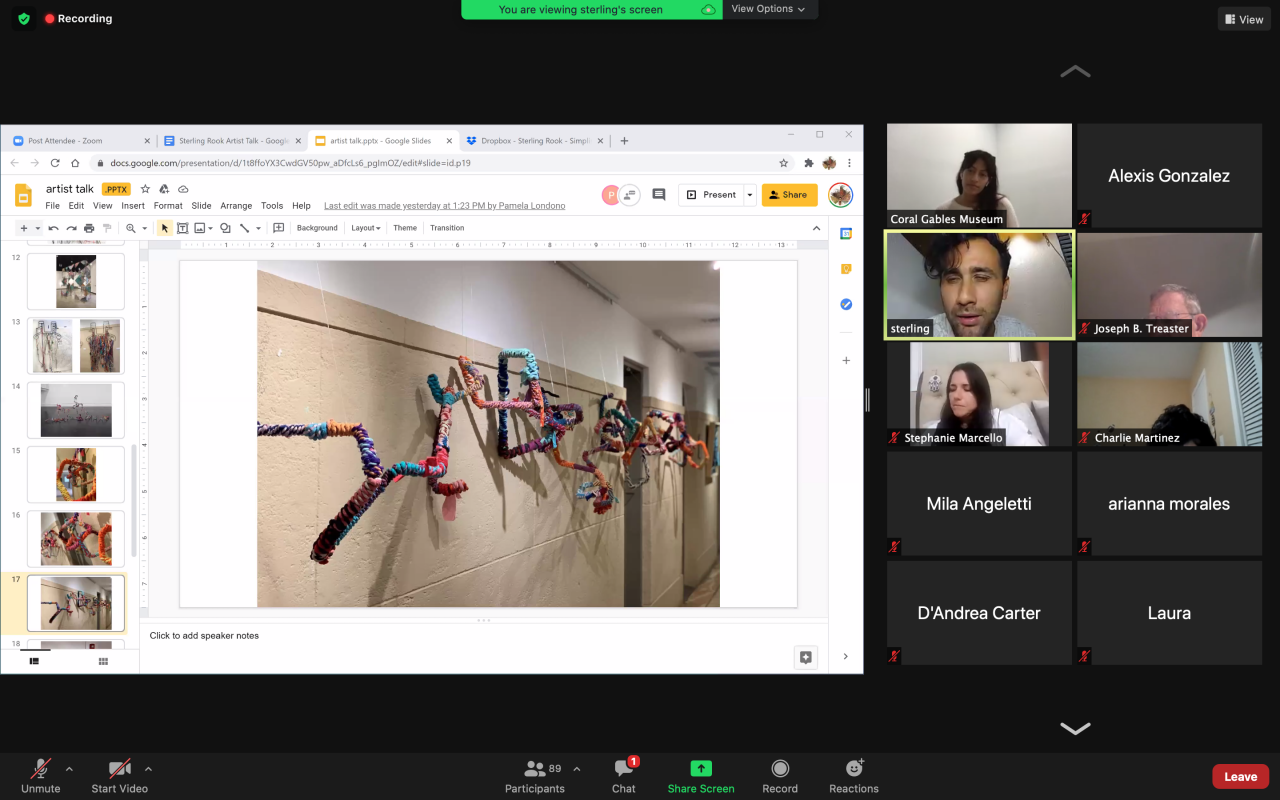1280x800 pixels.
Task: Select slide 13 thumbnail
Action: tap(76, 346)
